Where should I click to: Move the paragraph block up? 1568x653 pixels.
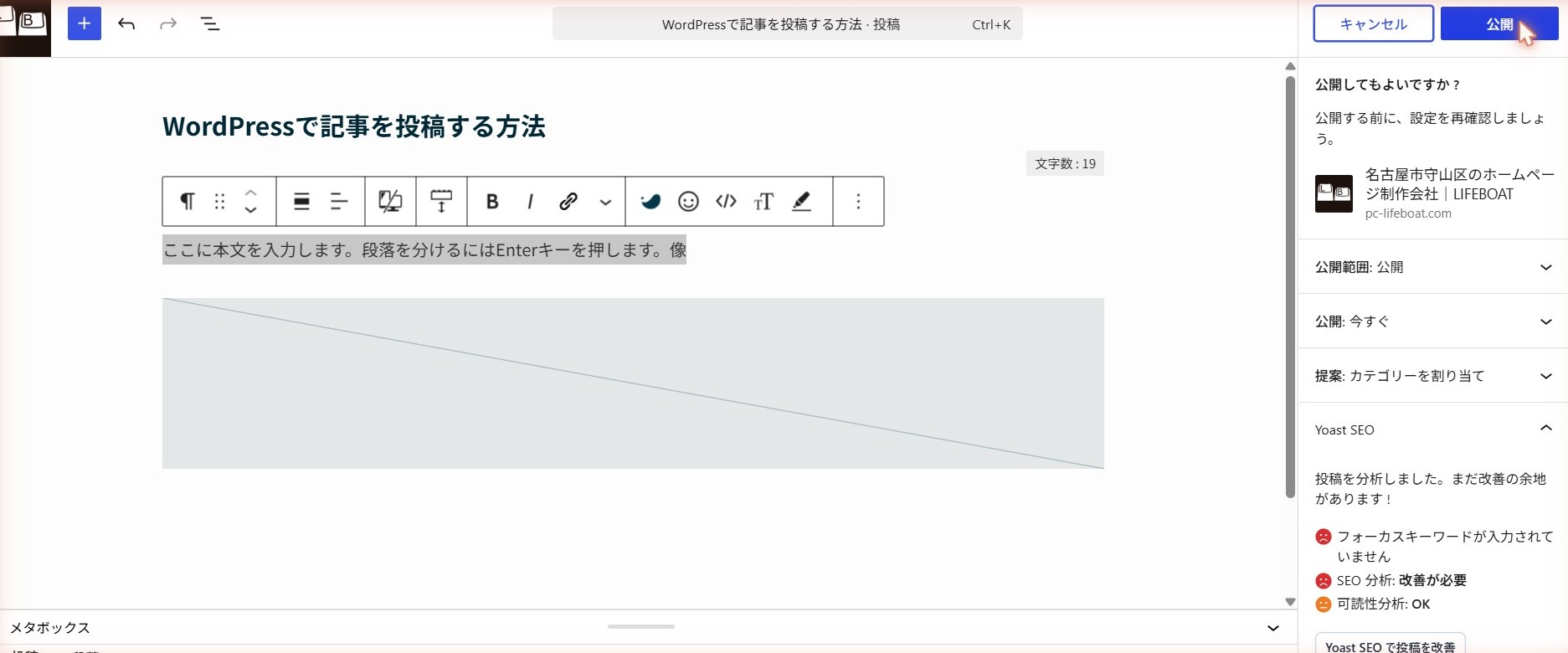click(250, 193)
